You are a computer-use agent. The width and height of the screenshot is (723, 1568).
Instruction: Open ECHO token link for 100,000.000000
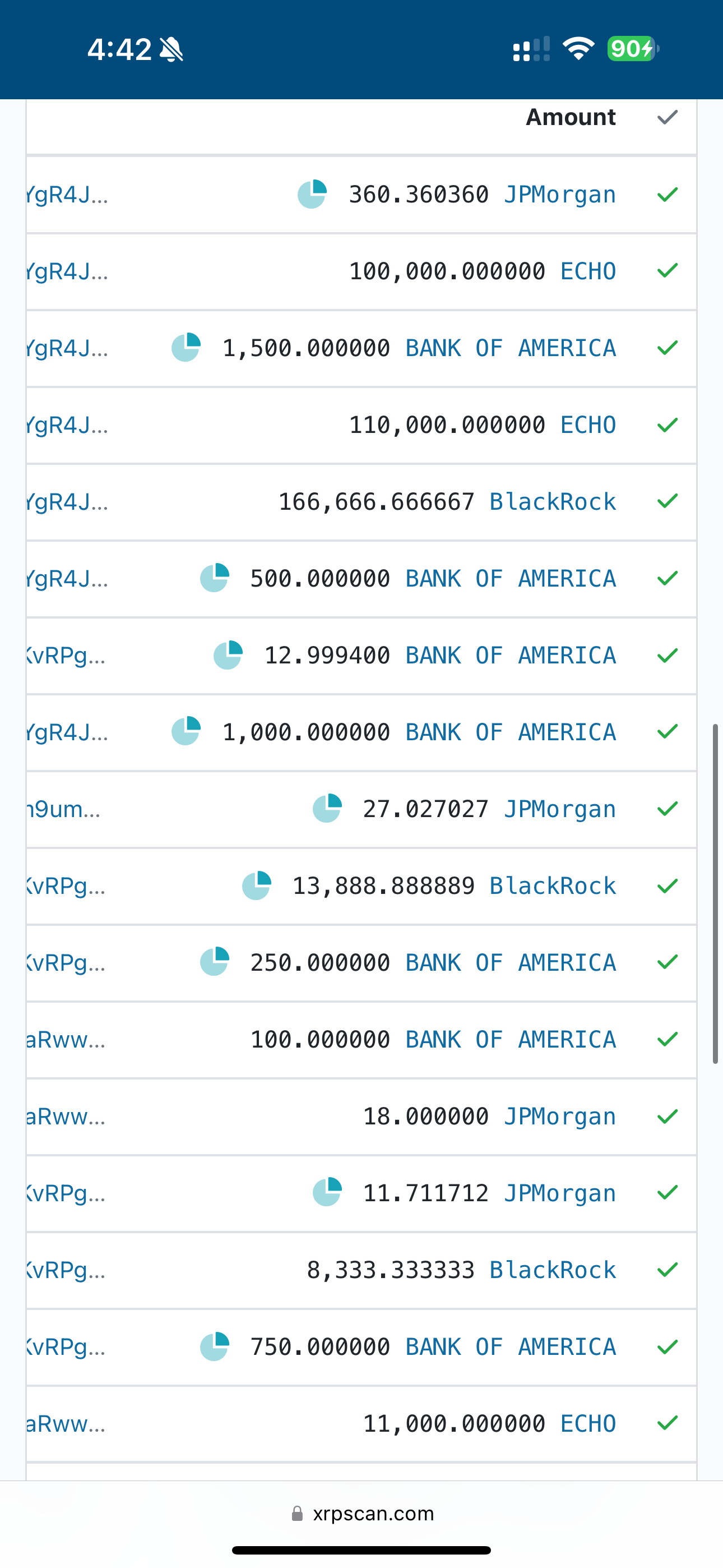coord(588,271)
